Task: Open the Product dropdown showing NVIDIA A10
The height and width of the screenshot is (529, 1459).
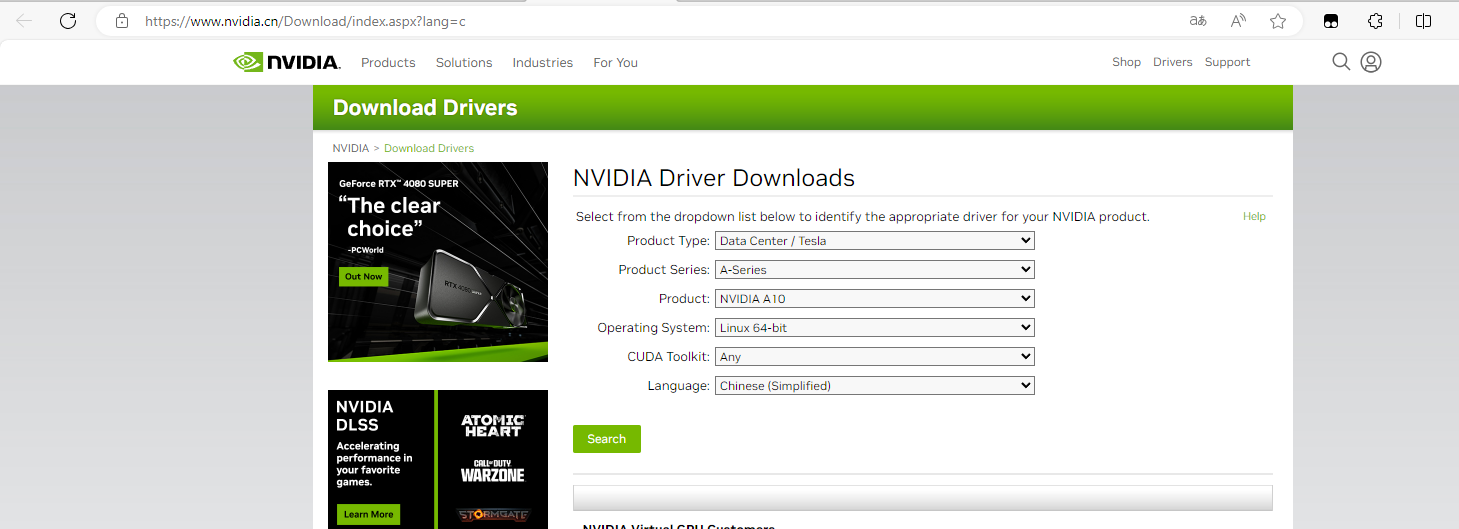Action: point(875,299)
